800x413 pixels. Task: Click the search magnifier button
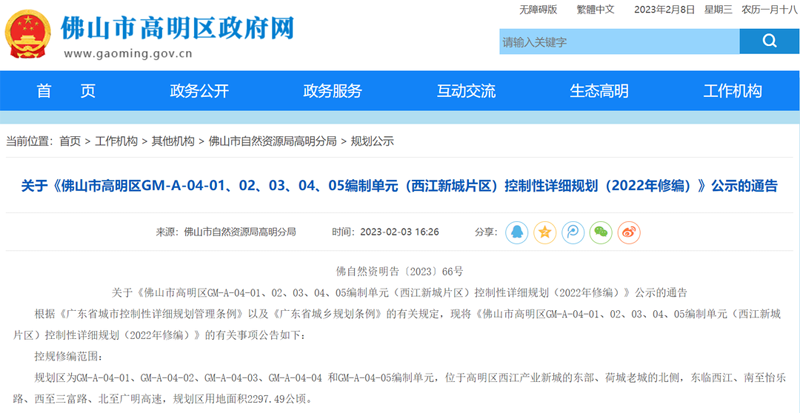pos(768,41)
